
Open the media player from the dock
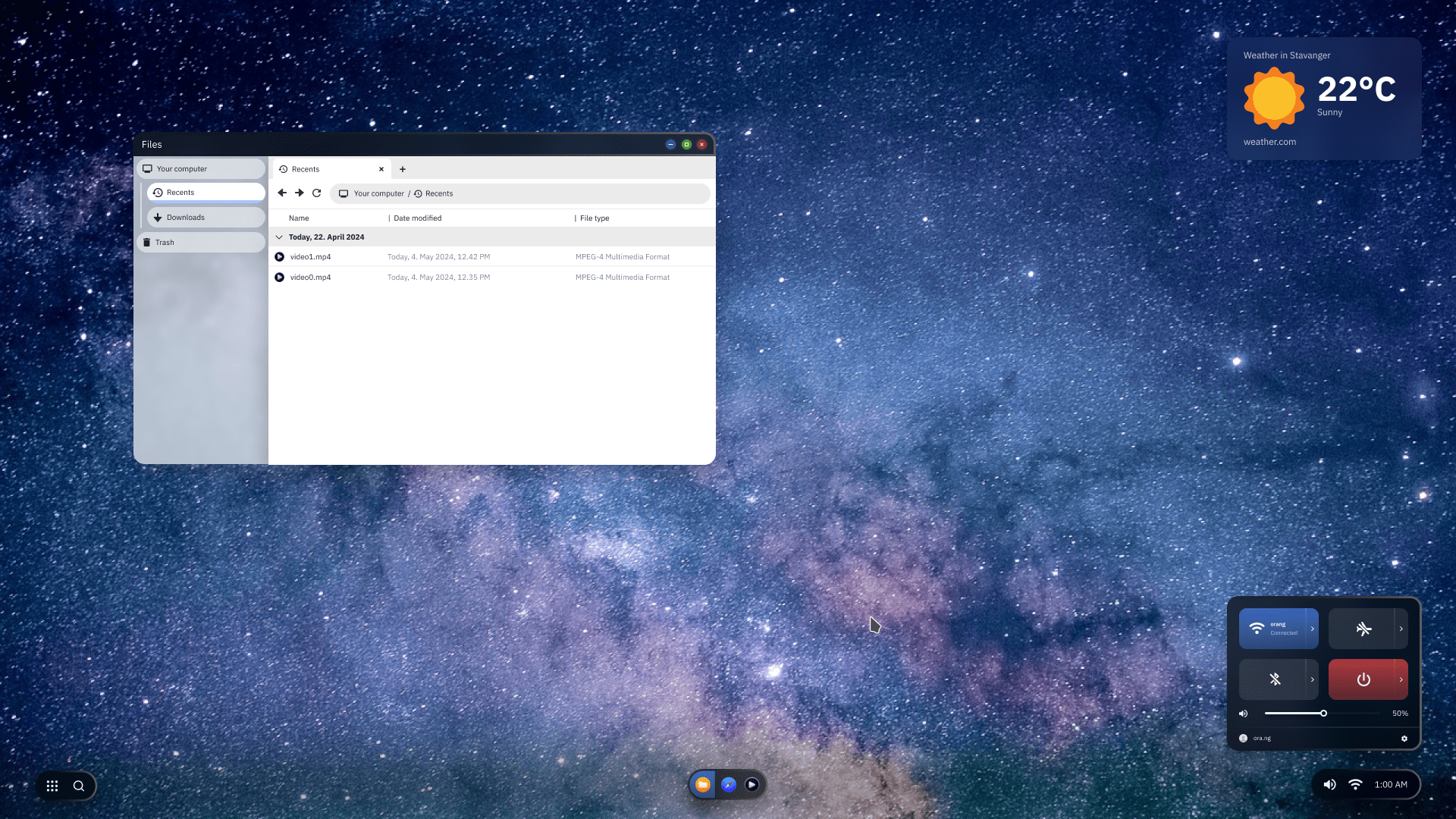(x=752, y=785)
